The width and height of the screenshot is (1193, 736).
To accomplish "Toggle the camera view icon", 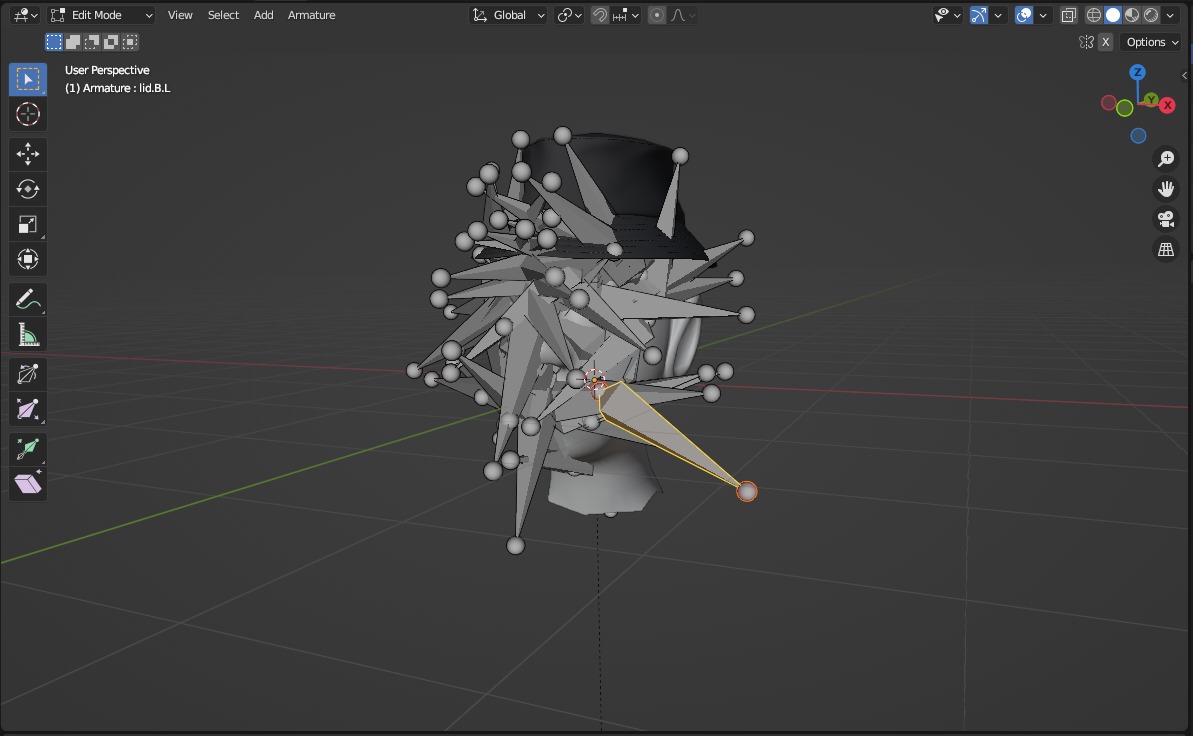I will coord(1166,219).
